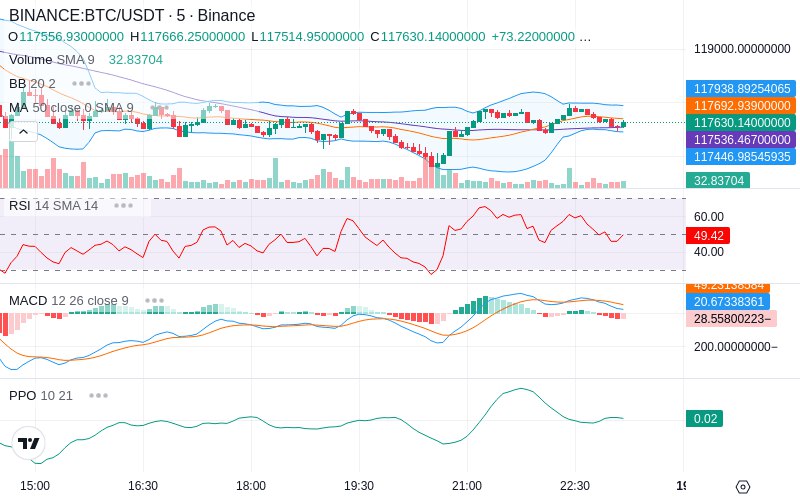The image size is (800, 500).
Task: Select the Volume SMA 9 legend label
Action: (52, 60)
